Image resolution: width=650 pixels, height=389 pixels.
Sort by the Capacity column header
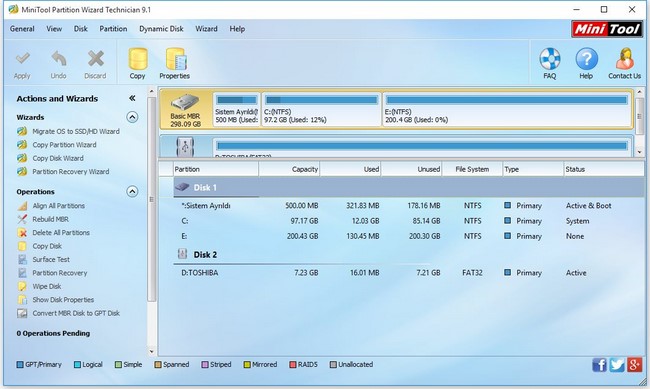point(289,169)
